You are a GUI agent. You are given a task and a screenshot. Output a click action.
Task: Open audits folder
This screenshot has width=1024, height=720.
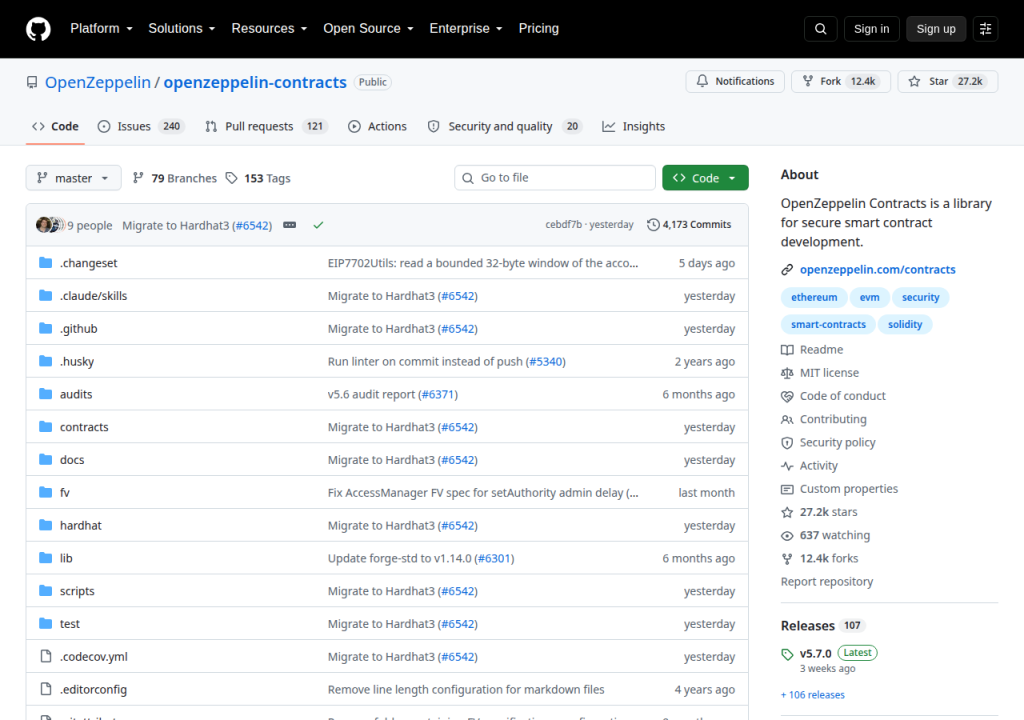(x=76, y=394)
